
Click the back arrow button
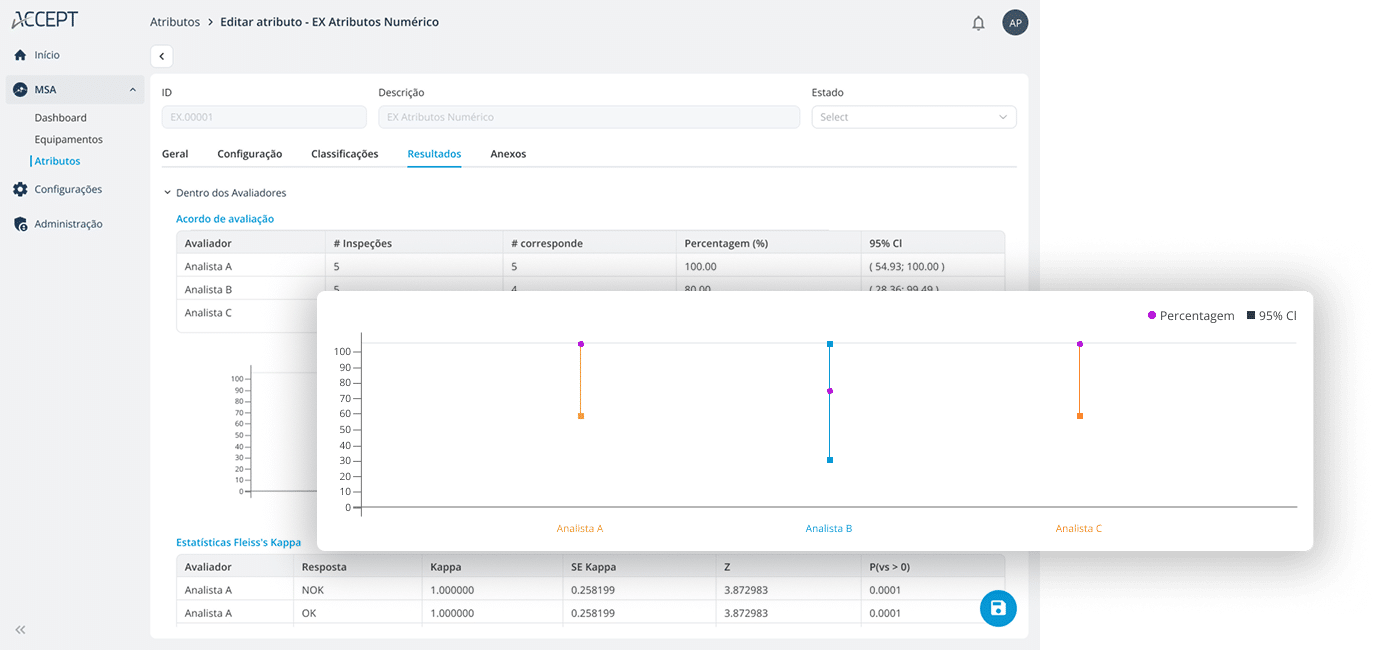(162, 57)
